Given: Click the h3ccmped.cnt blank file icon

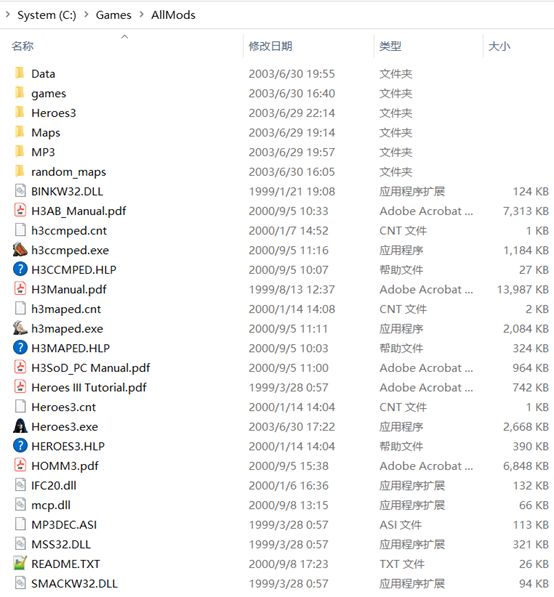Looking at the screenshot, I should coord(20,230).
